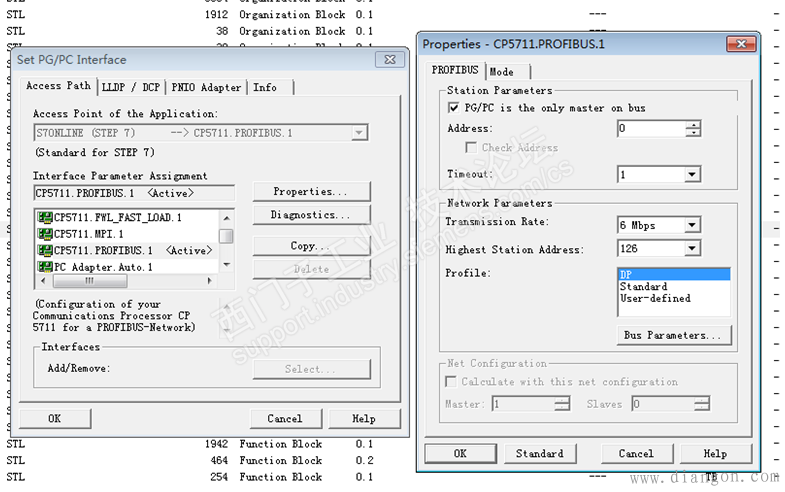Select the CP5711.MPI.1 list row text
The width and height of the screenshot is (785, 492).
pyautogui.click(x=89, y=234)
